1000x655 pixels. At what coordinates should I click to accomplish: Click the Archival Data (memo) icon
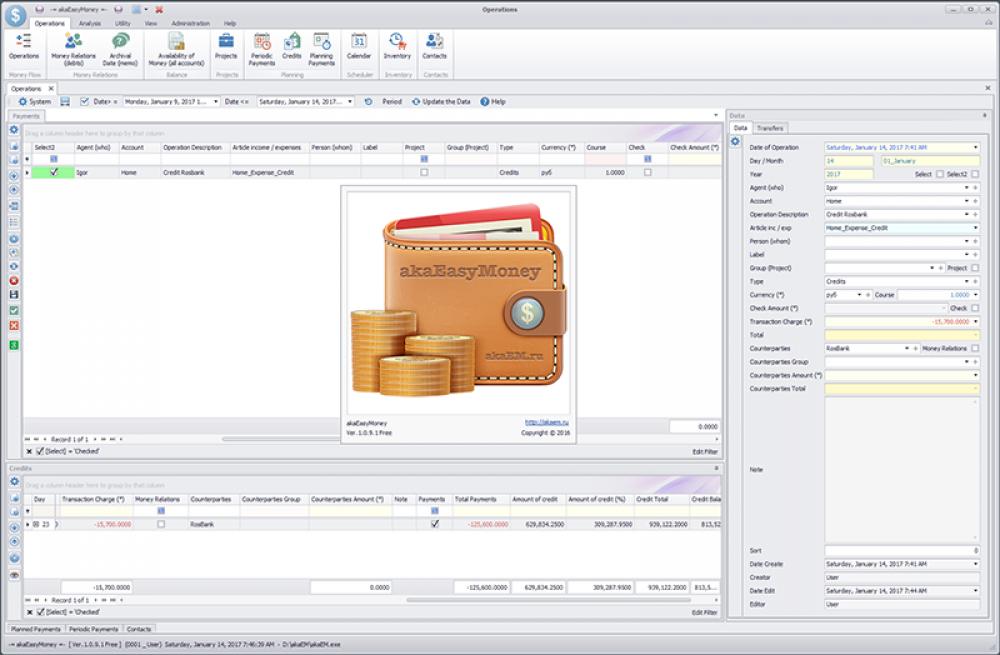120,45
